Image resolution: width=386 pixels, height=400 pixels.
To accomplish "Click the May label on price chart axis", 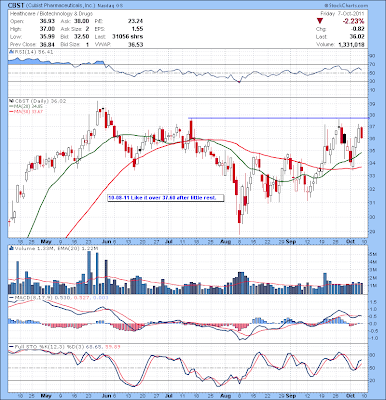I will click(46, 241).
